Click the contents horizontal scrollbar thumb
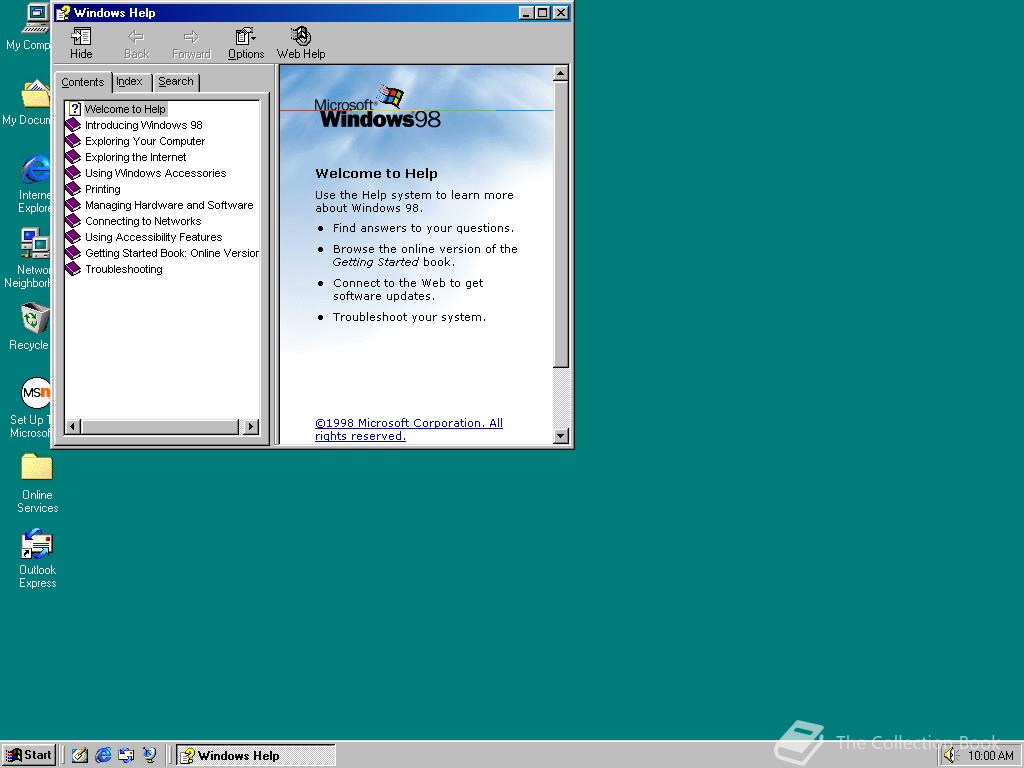 [160, 426]
